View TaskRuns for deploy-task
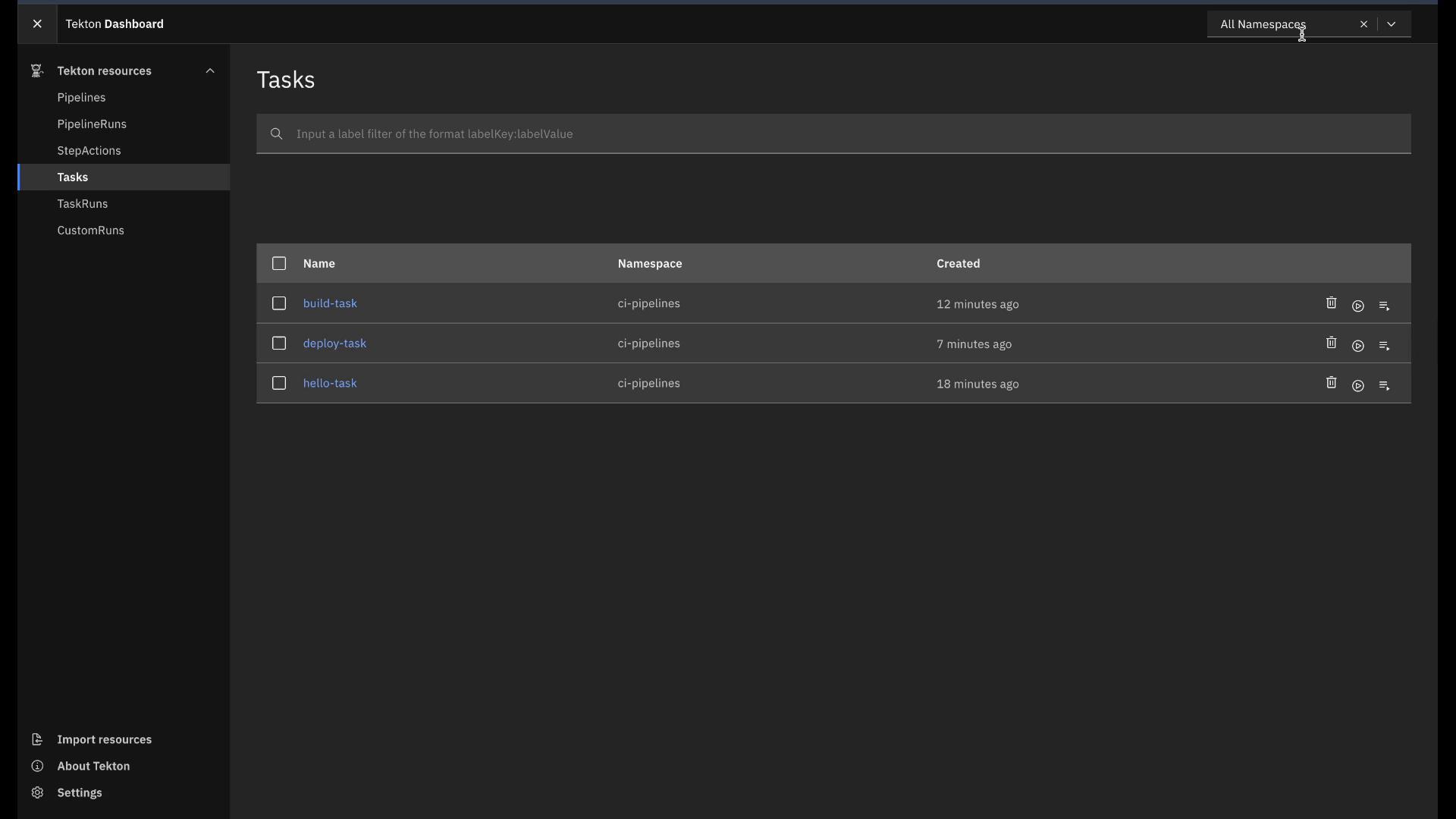Image resolution: width=1456 pixels, height=819 pixels. click(1384, 346)
